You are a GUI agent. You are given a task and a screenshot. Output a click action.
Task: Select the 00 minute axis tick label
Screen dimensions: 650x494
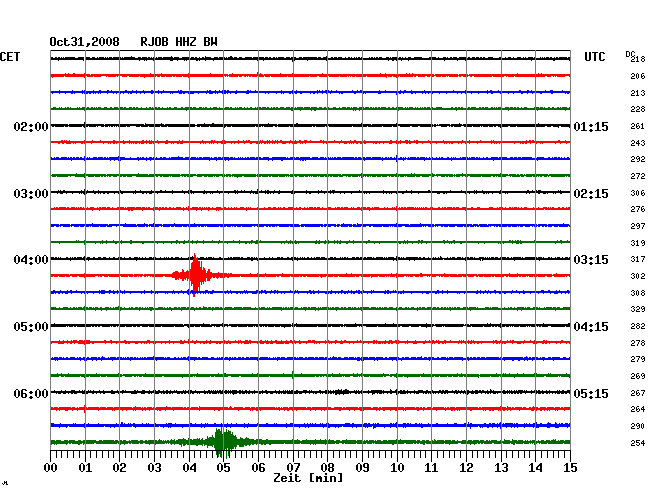click(51, 468)
